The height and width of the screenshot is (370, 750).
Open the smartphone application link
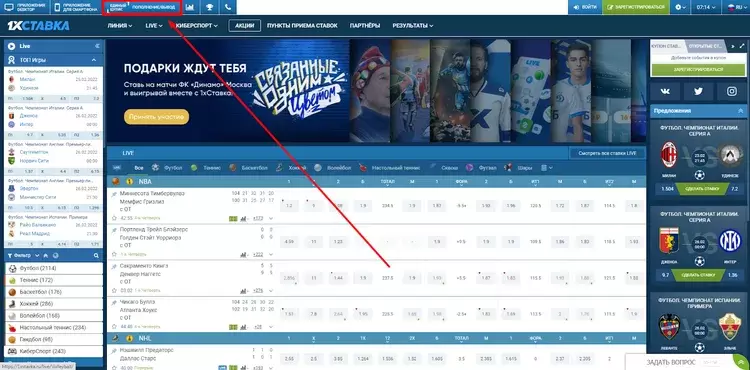coord(75,7)
